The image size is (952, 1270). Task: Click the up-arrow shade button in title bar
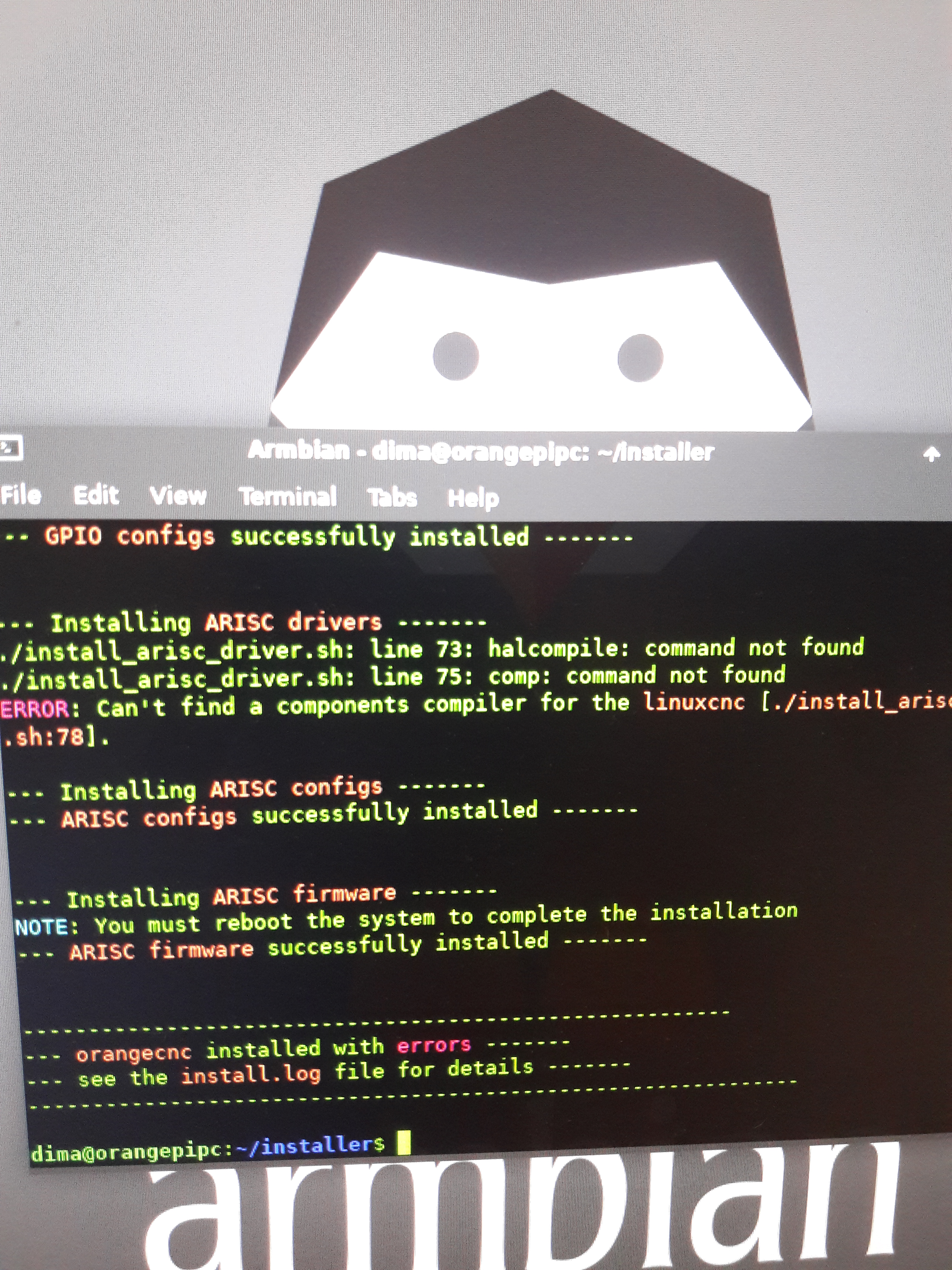[x=931, y=455]
